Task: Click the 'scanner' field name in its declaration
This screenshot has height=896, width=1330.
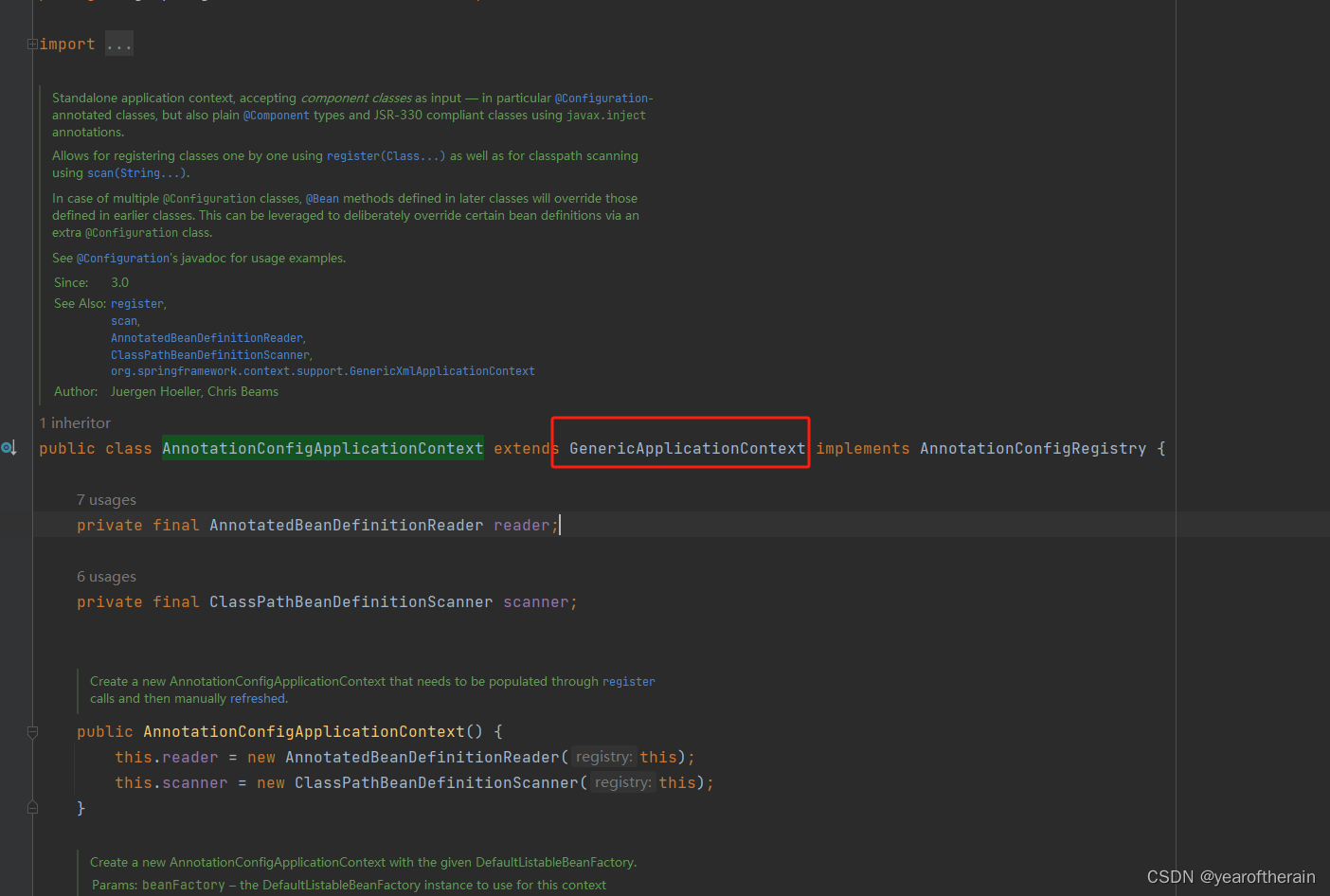Action: [x=536, y=602]
